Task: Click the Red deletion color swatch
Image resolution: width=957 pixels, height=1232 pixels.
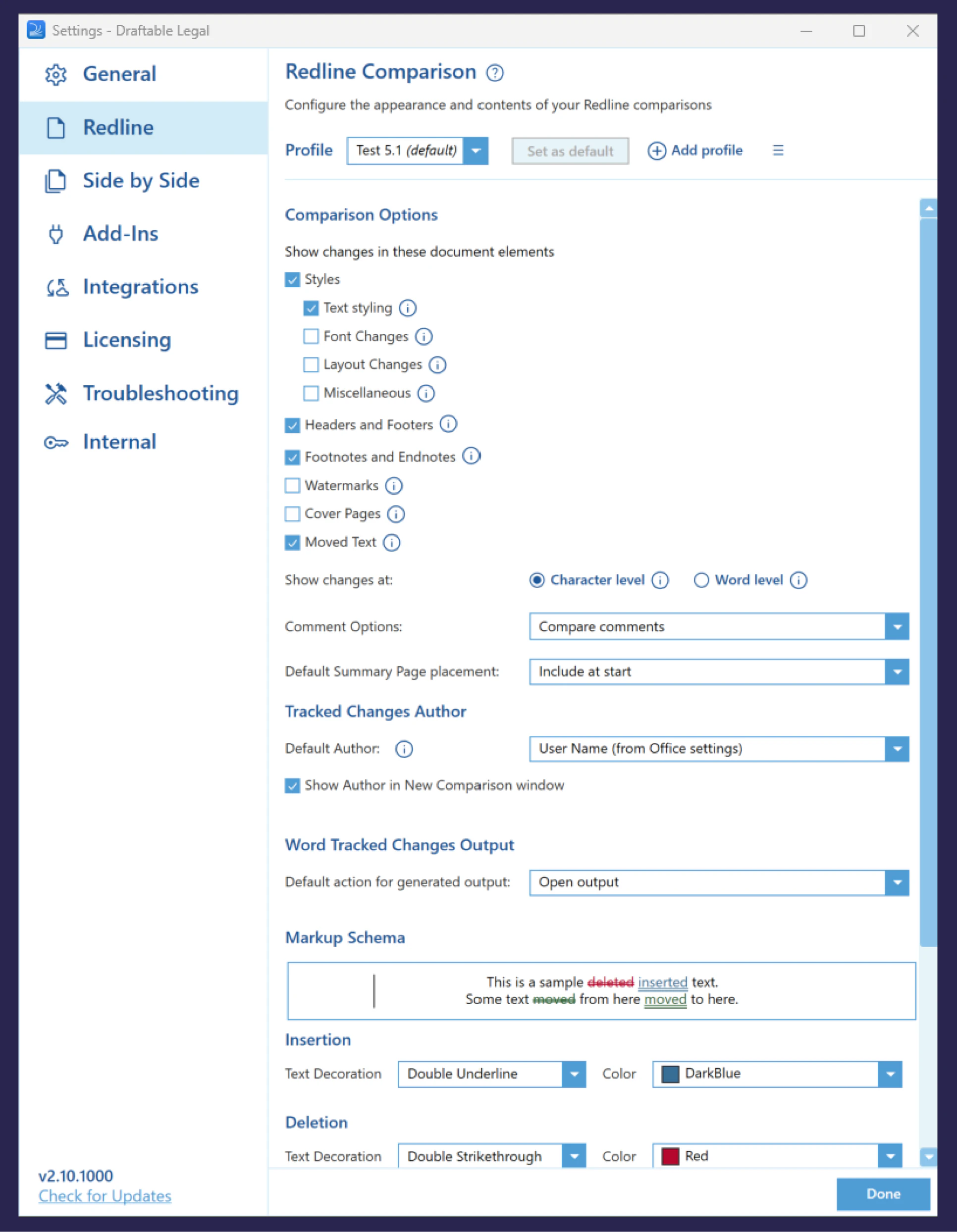Action: (x=669, y=1156)
